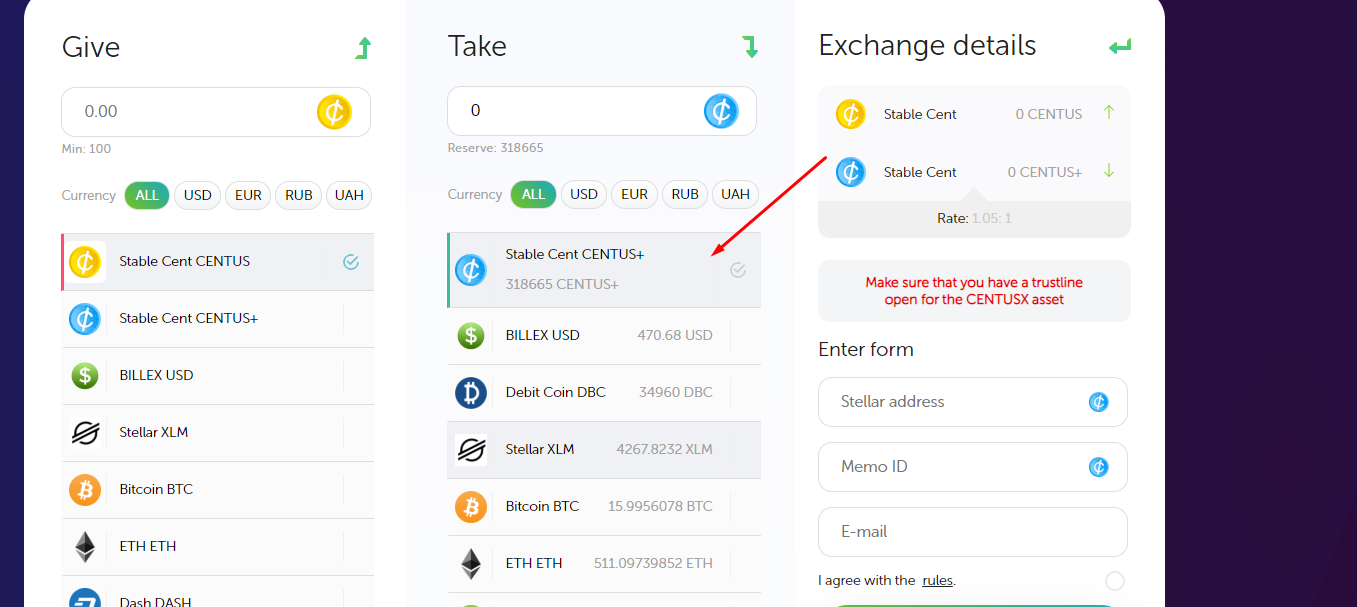Click yellow Stable Cent CENTUS icon in Give list
The height and width of the screenshot is (607, 1357).
(x=85, y=262)
